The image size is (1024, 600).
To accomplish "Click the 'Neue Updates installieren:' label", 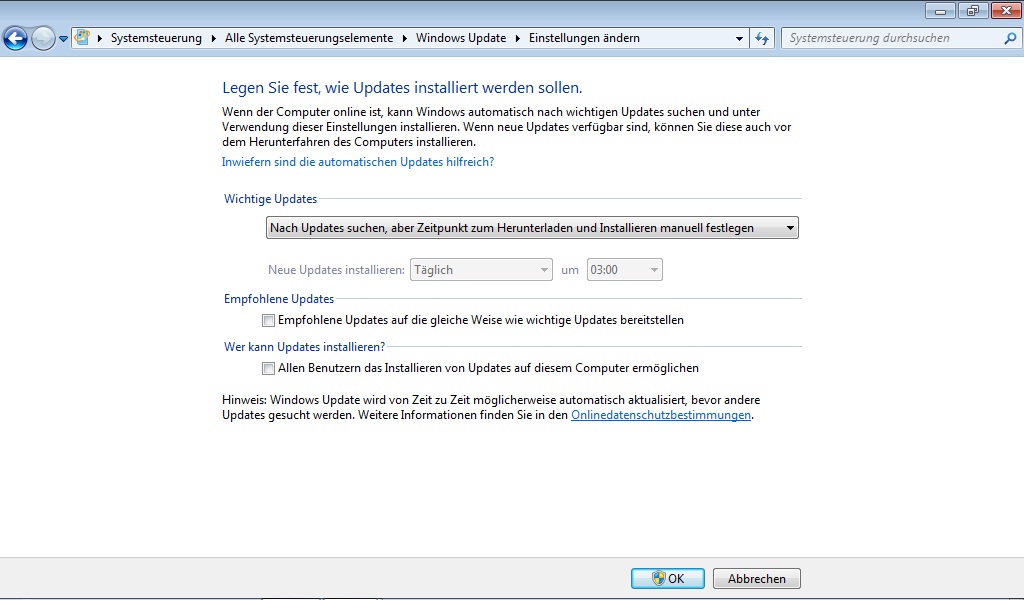I will (336, 270).
